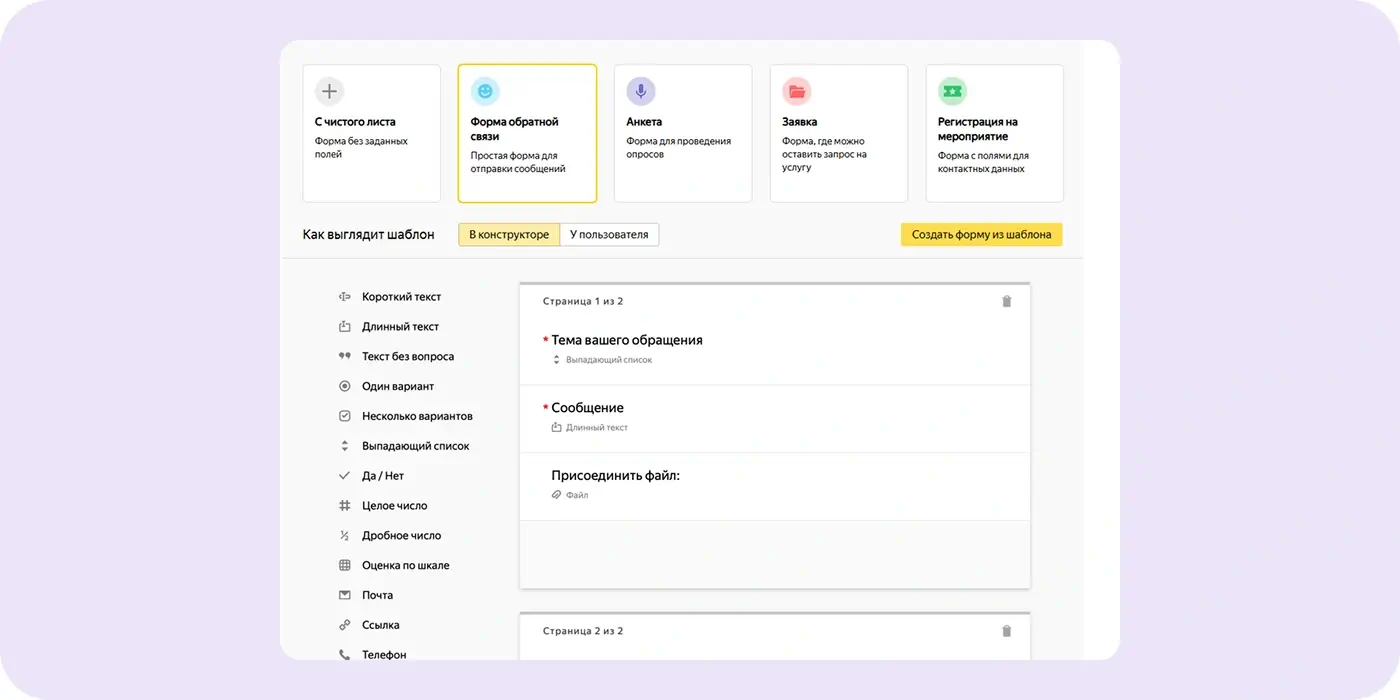Click the Страница 1 из 2 header
Viewport: 1400px width, 700px height.
[583, 301]
